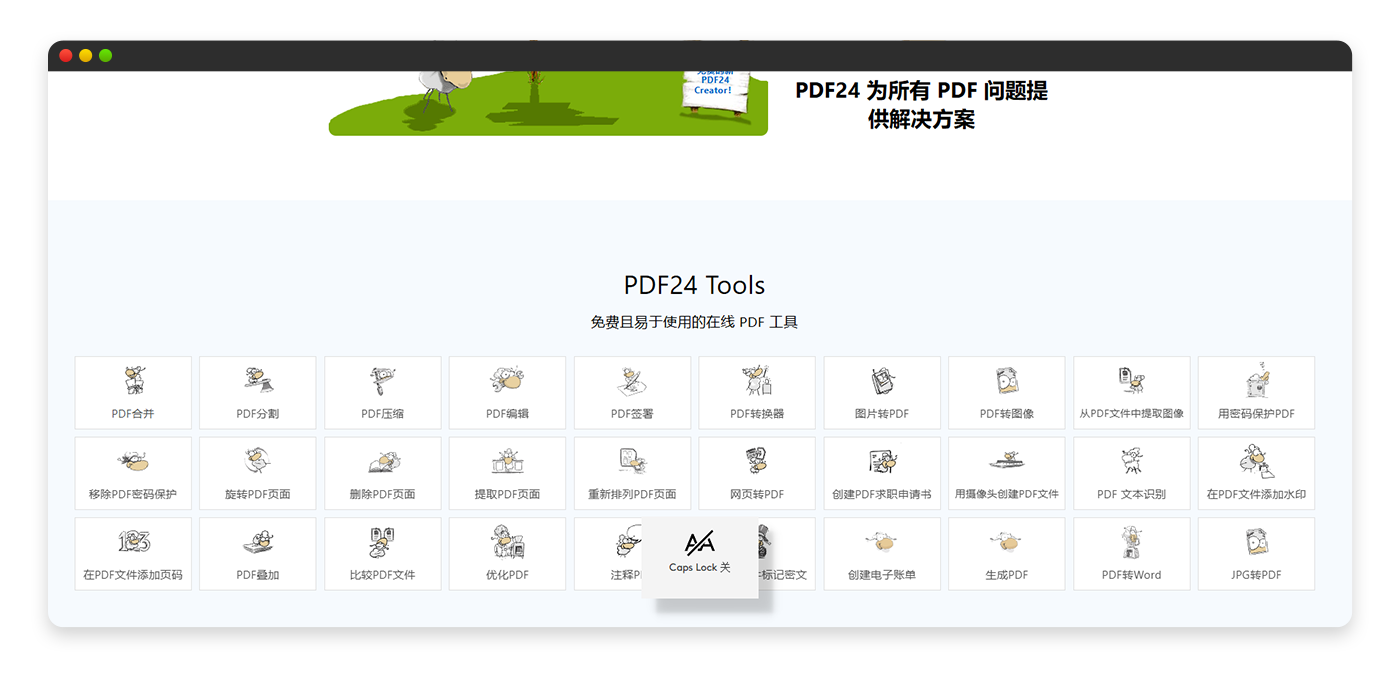Open the 用密码保护PDF tool

click(x=1256, y=393)
